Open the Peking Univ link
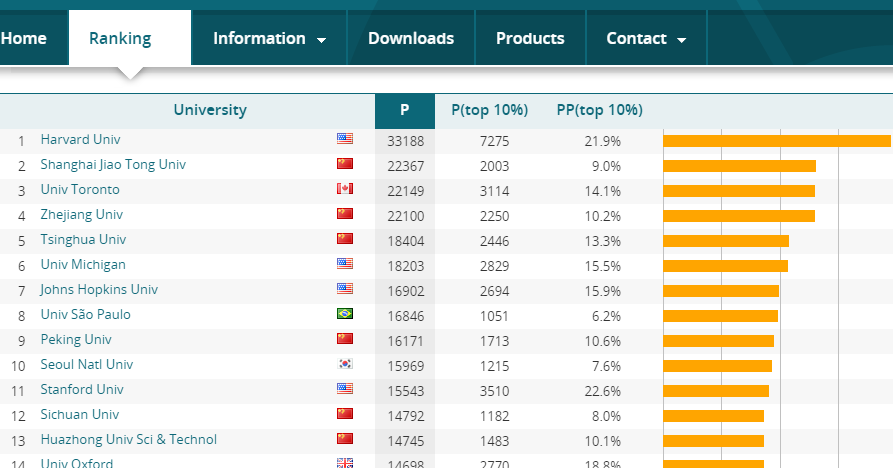This screenshot has height=468, width=893. 76,340
